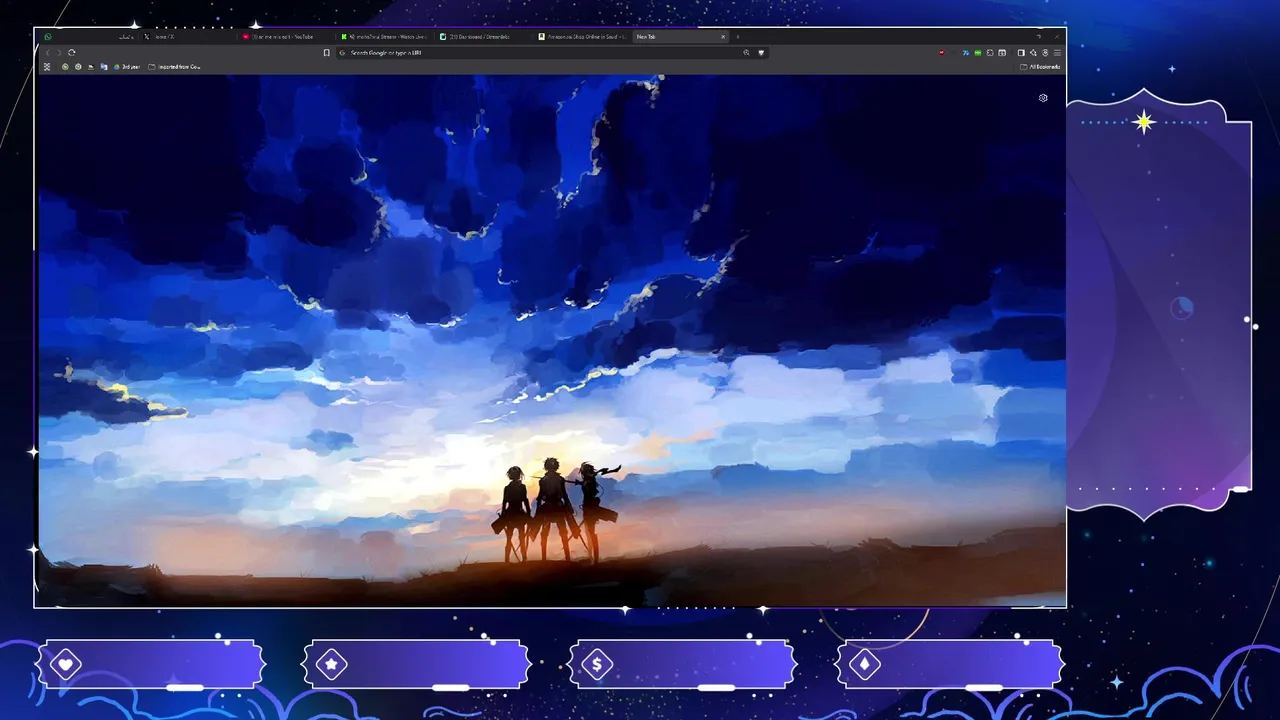Click the zoom magnifier icon in address bar
The image size is (1280, 720).
[746, 53]
